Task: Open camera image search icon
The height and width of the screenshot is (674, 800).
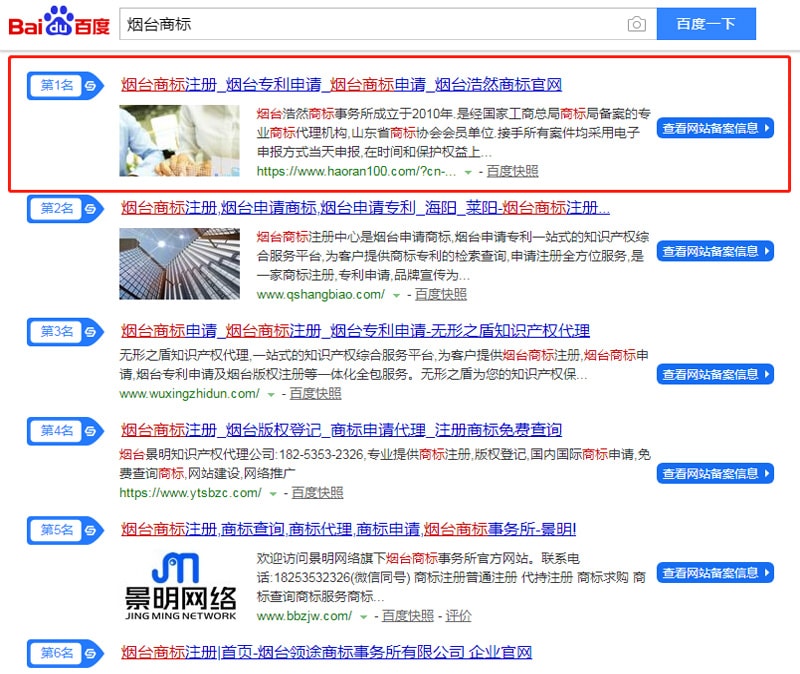Action: coord(636,24)
